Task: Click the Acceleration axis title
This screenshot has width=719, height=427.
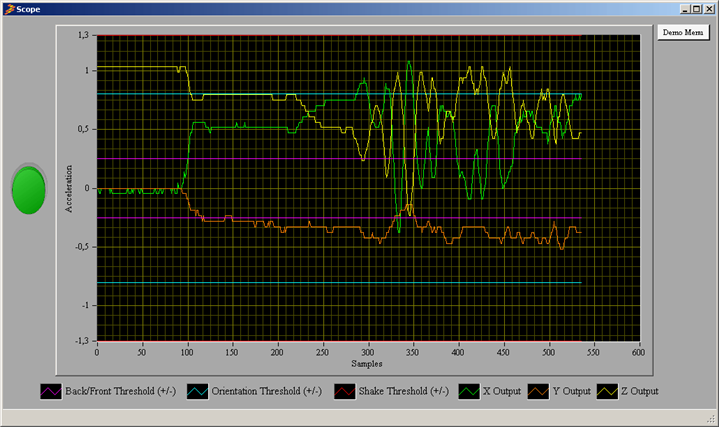Action: point(69,189)
